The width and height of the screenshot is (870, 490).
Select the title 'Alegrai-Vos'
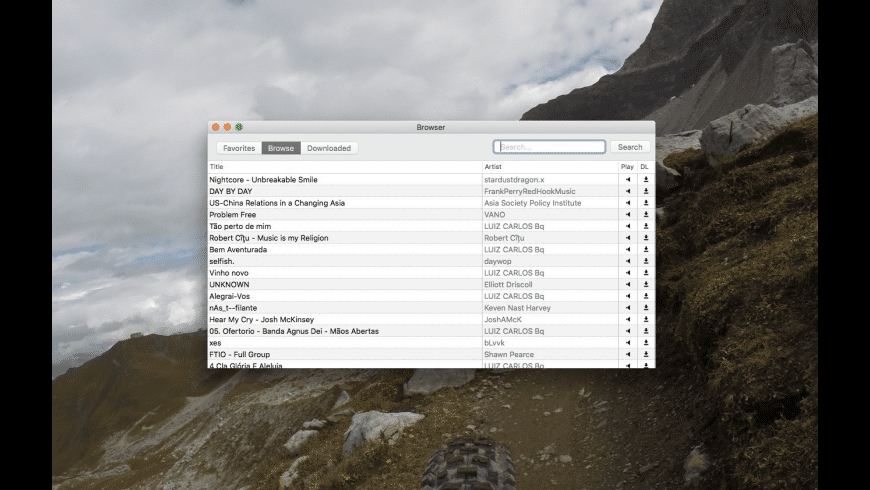point(230,296)
